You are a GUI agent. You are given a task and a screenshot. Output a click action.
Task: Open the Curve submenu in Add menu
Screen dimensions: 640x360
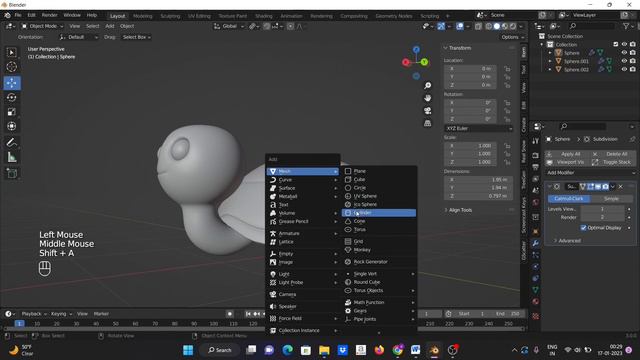point(302,180)
